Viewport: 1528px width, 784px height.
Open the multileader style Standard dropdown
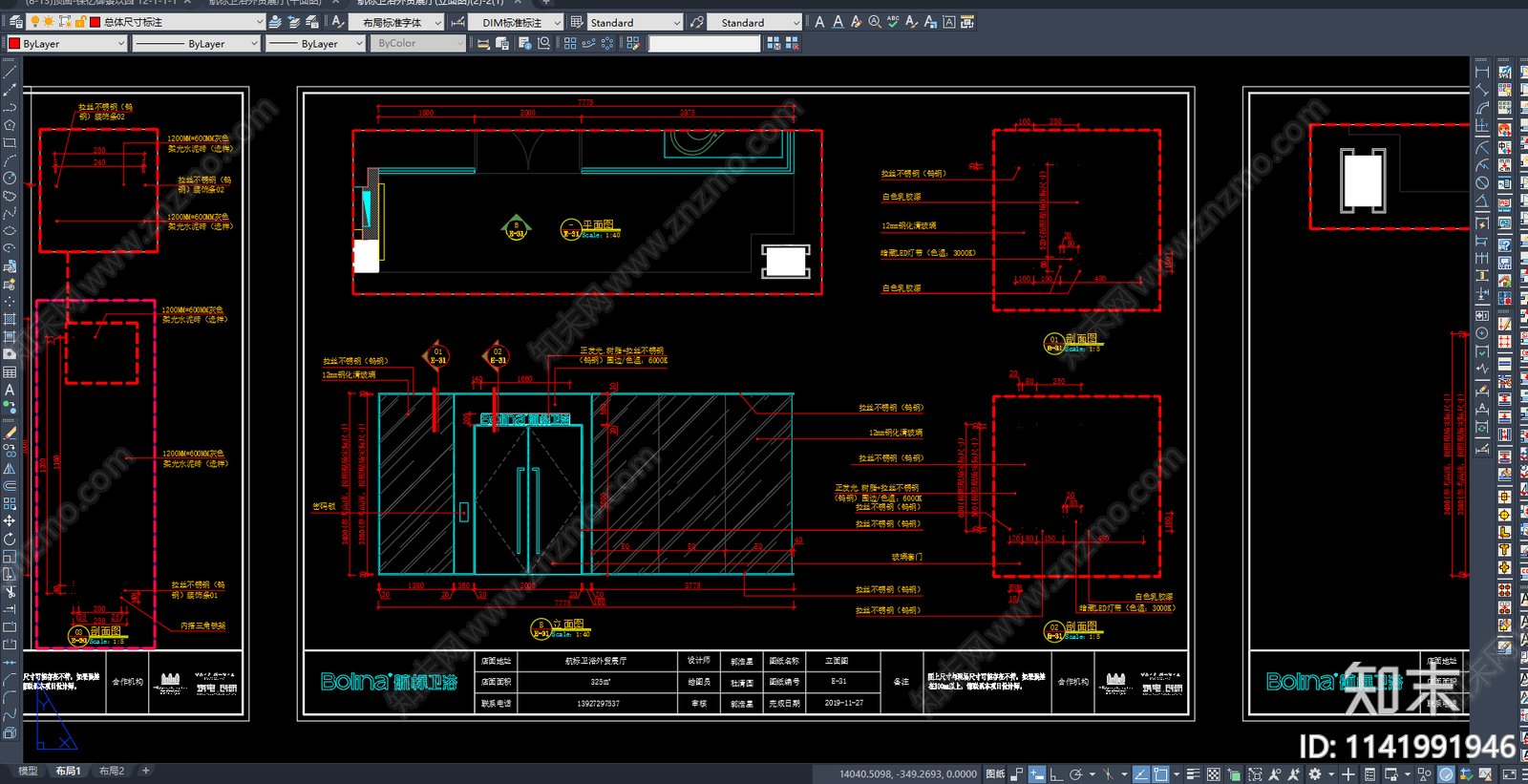[754, 22]
